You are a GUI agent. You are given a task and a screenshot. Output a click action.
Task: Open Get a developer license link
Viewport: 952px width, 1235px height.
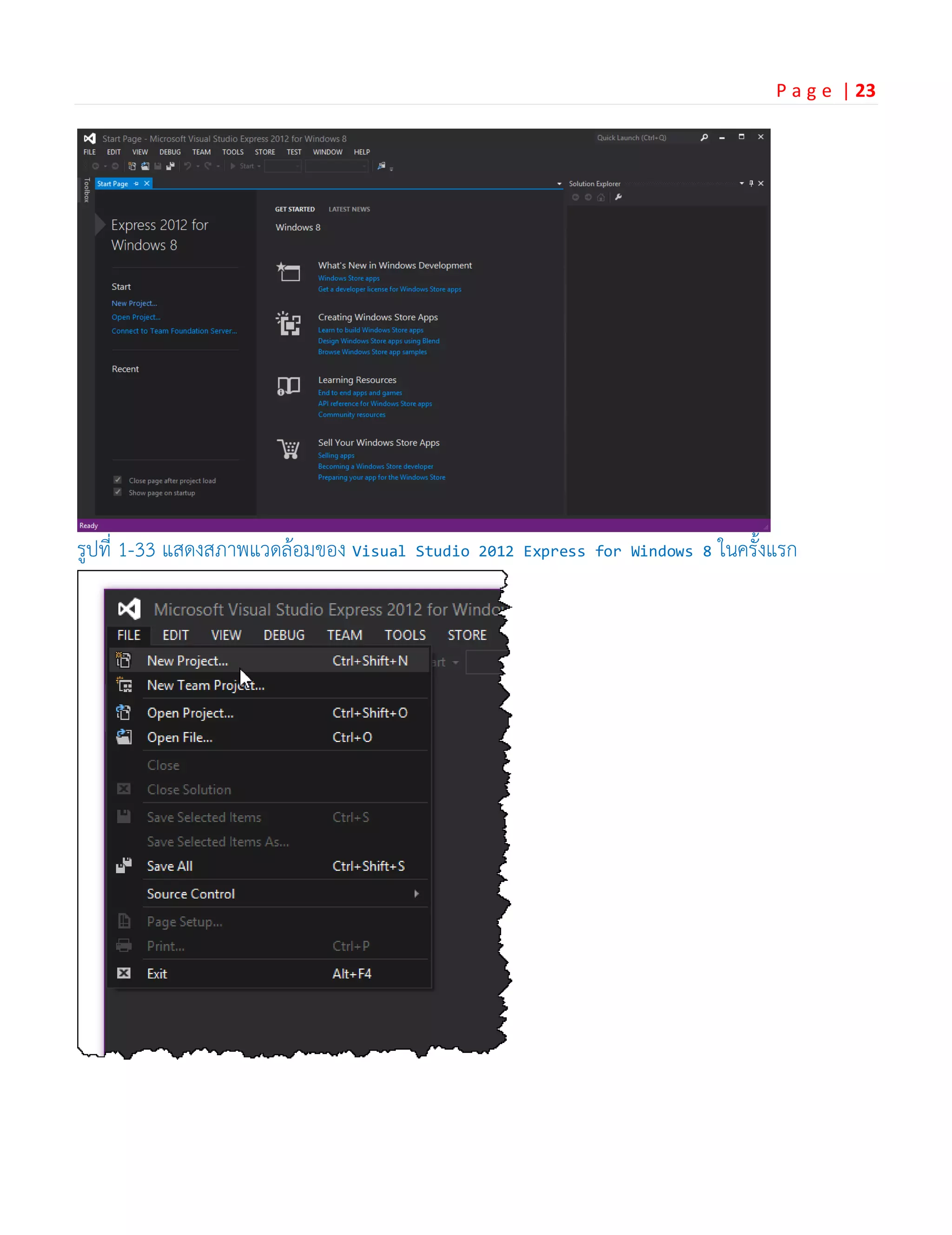[x=389, y=289]
